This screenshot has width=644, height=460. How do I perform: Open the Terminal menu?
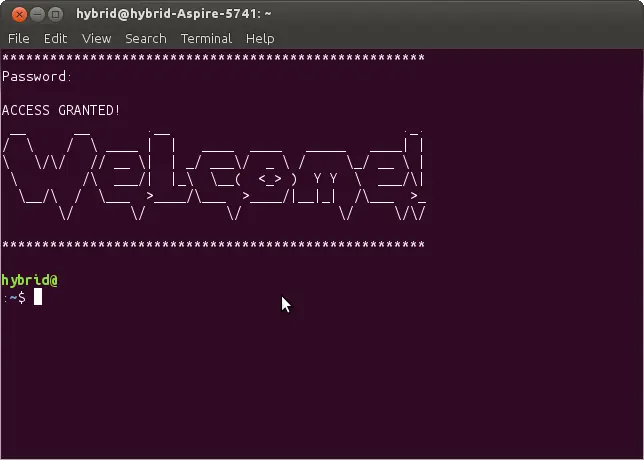click(x=206, y=39)
